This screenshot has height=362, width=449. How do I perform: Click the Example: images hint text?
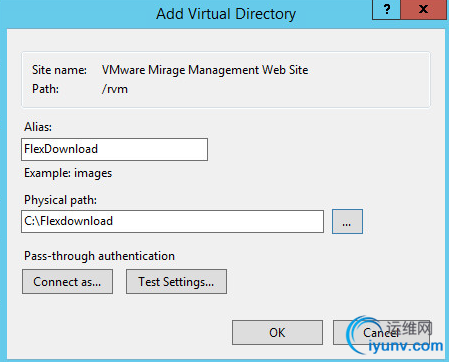68,173
